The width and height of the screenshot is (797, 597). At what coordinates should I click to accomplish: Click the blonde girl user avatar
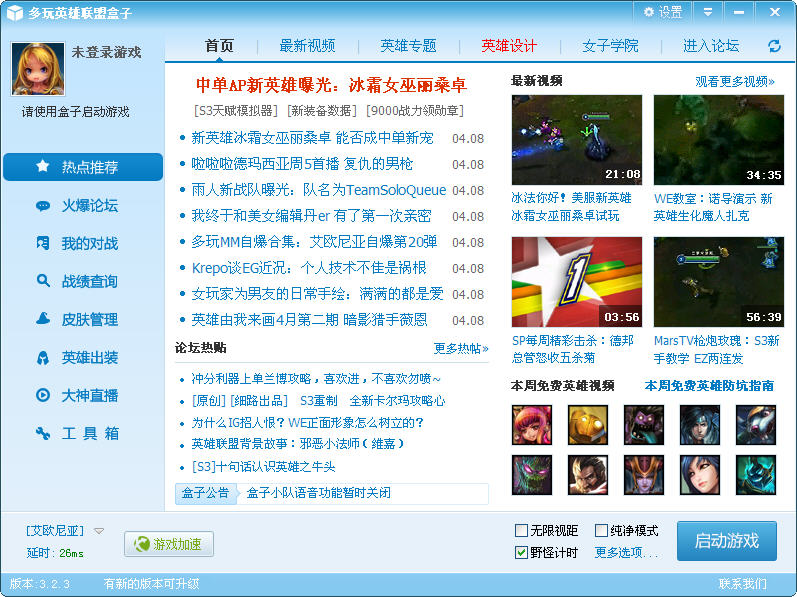click(38, 69)
